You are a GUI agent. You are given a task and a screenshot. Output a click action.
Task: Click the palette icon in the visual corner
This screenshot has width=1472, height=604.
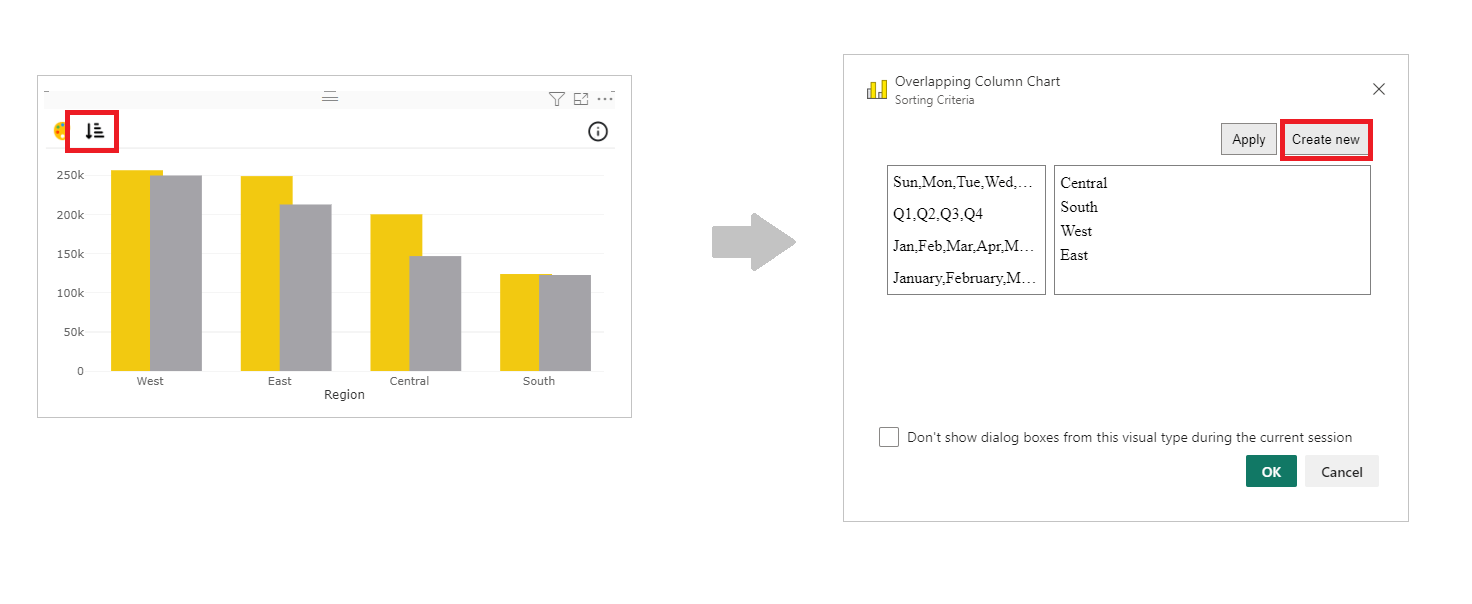pos(60,131)
